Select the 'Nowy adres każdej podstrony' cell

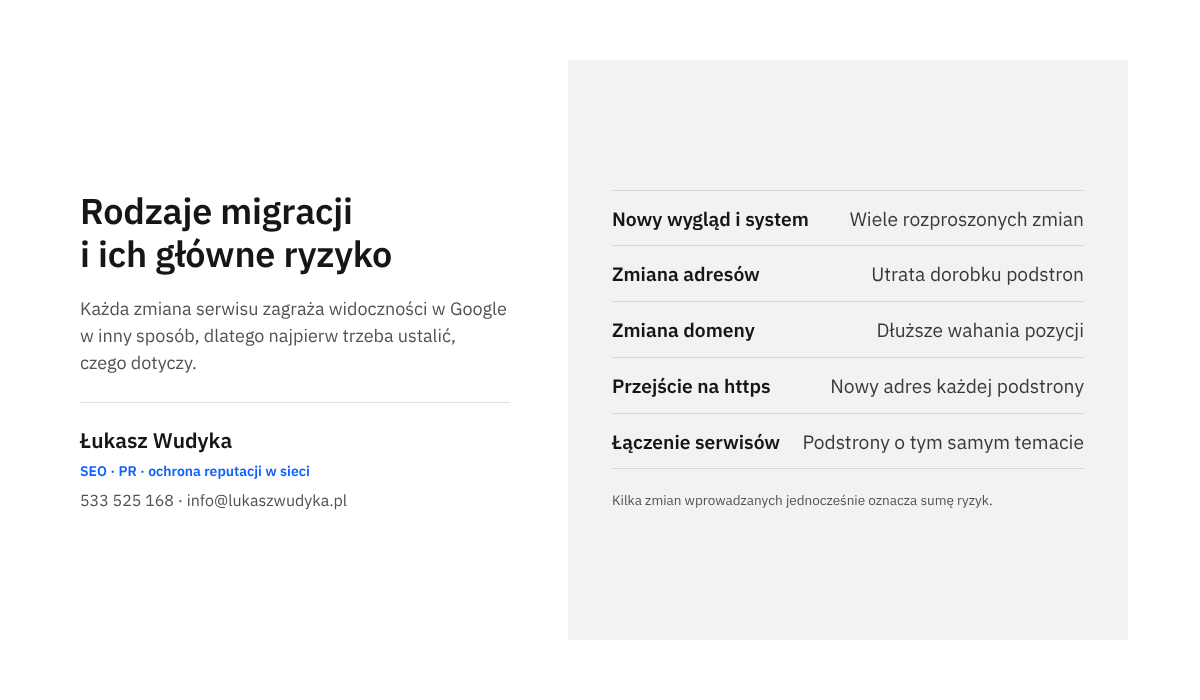(x=957, y=386)
